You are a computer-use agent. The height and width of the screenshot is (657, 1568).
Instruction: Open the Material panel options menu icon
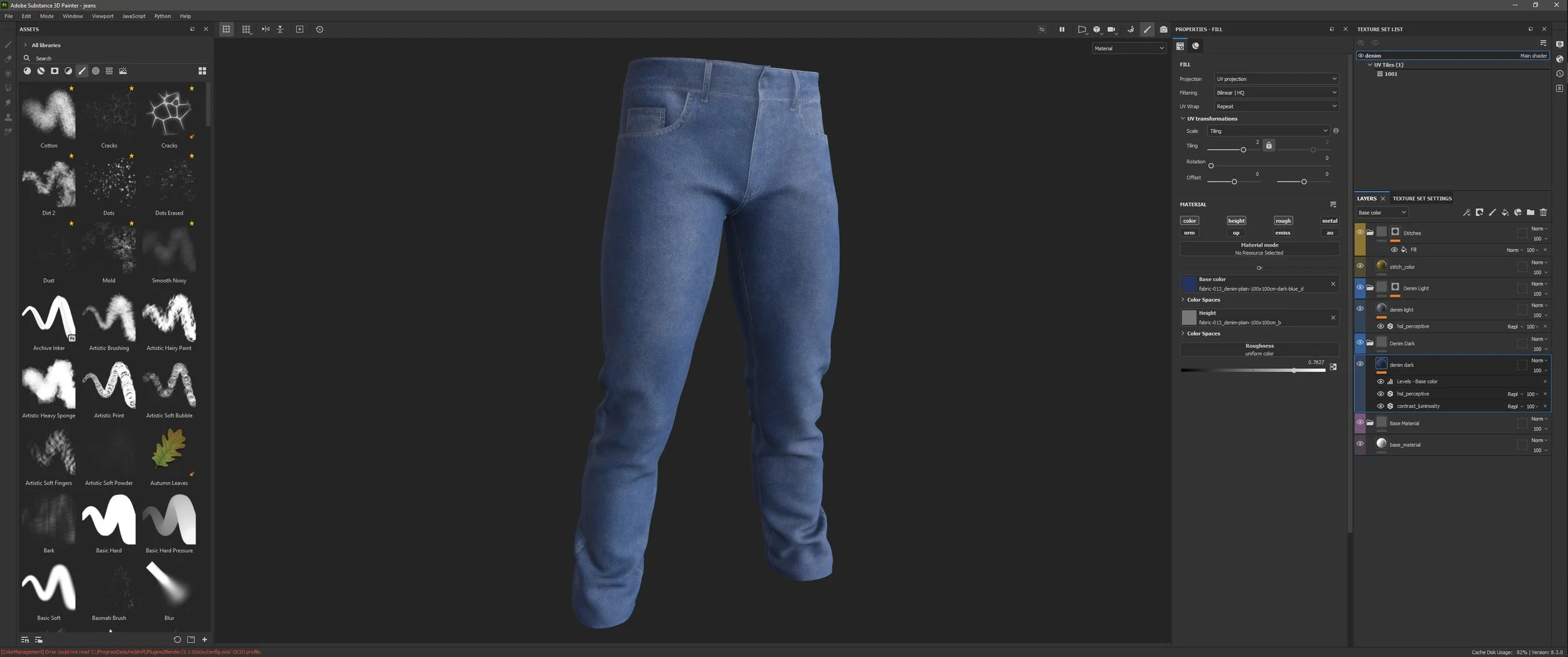(1333, 205)
